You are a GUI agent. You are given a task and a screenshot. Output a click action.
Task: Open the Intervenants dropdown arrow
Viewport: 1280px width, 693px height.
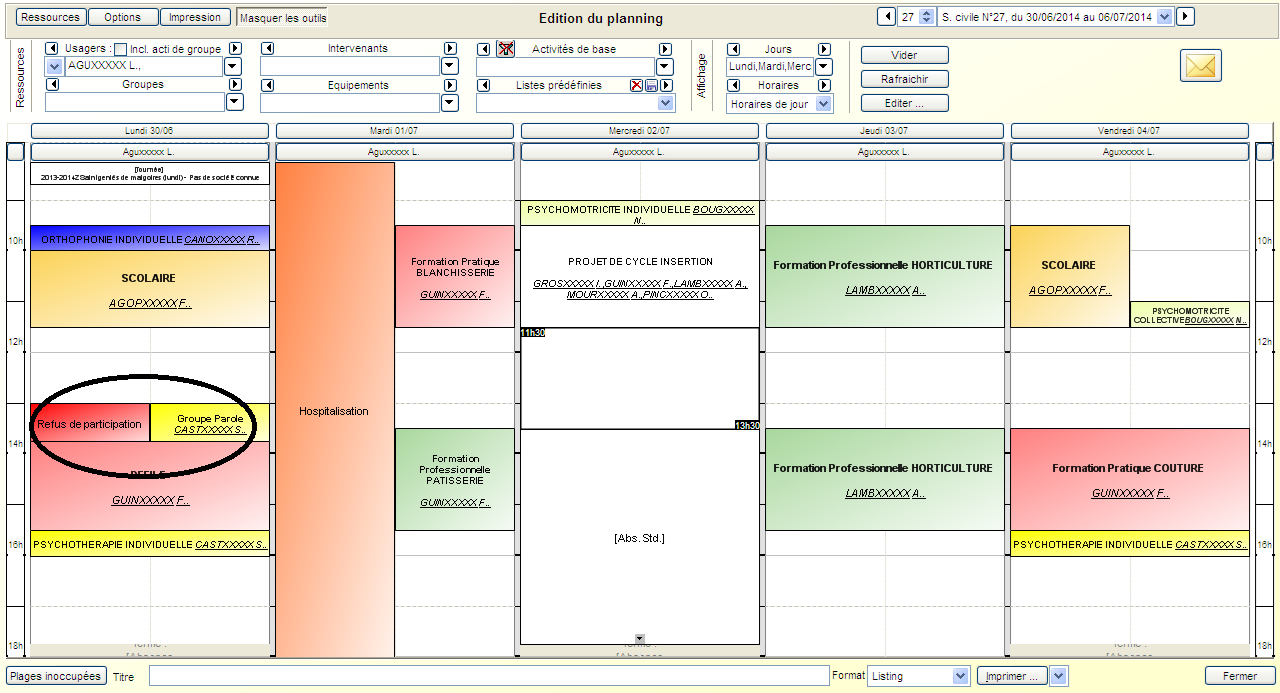(450, 66)
